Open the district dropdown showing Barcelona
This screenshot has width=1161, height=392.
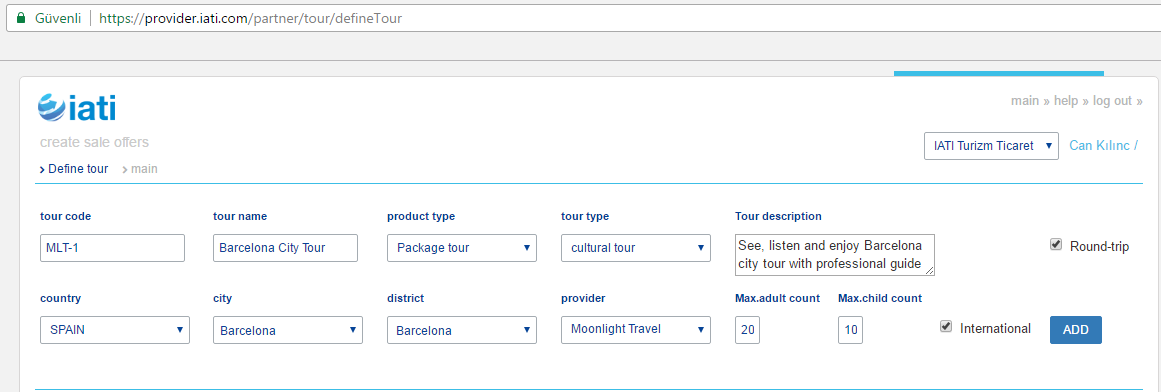pos(462,330)
